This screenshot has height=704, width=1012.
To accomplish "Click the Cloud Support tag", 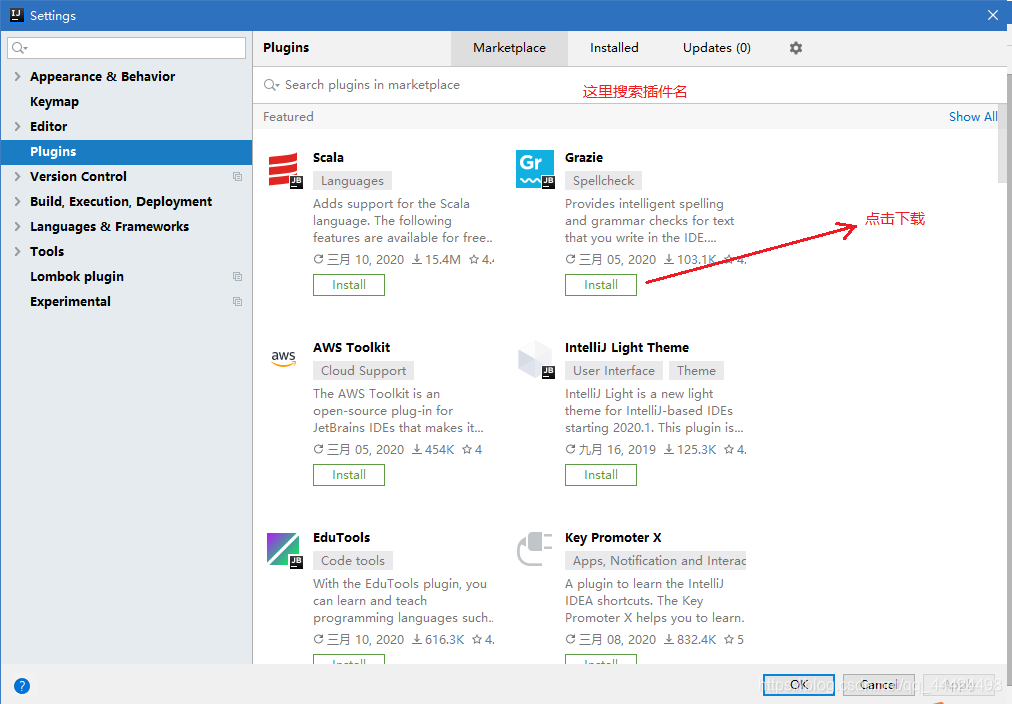I will (363, 370).
